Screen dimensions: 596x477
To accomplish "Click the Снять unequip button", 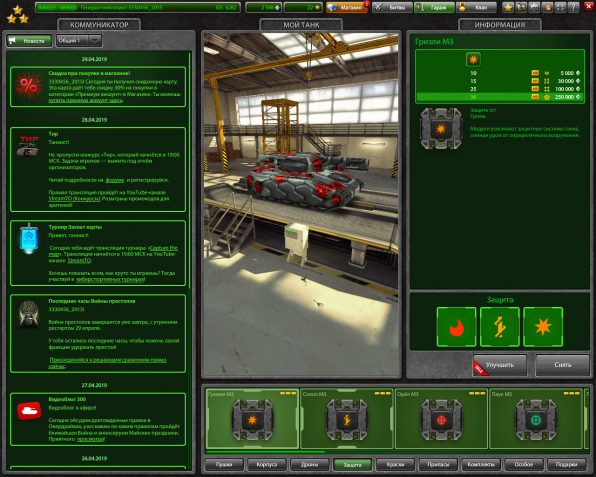I will point(563,365).
